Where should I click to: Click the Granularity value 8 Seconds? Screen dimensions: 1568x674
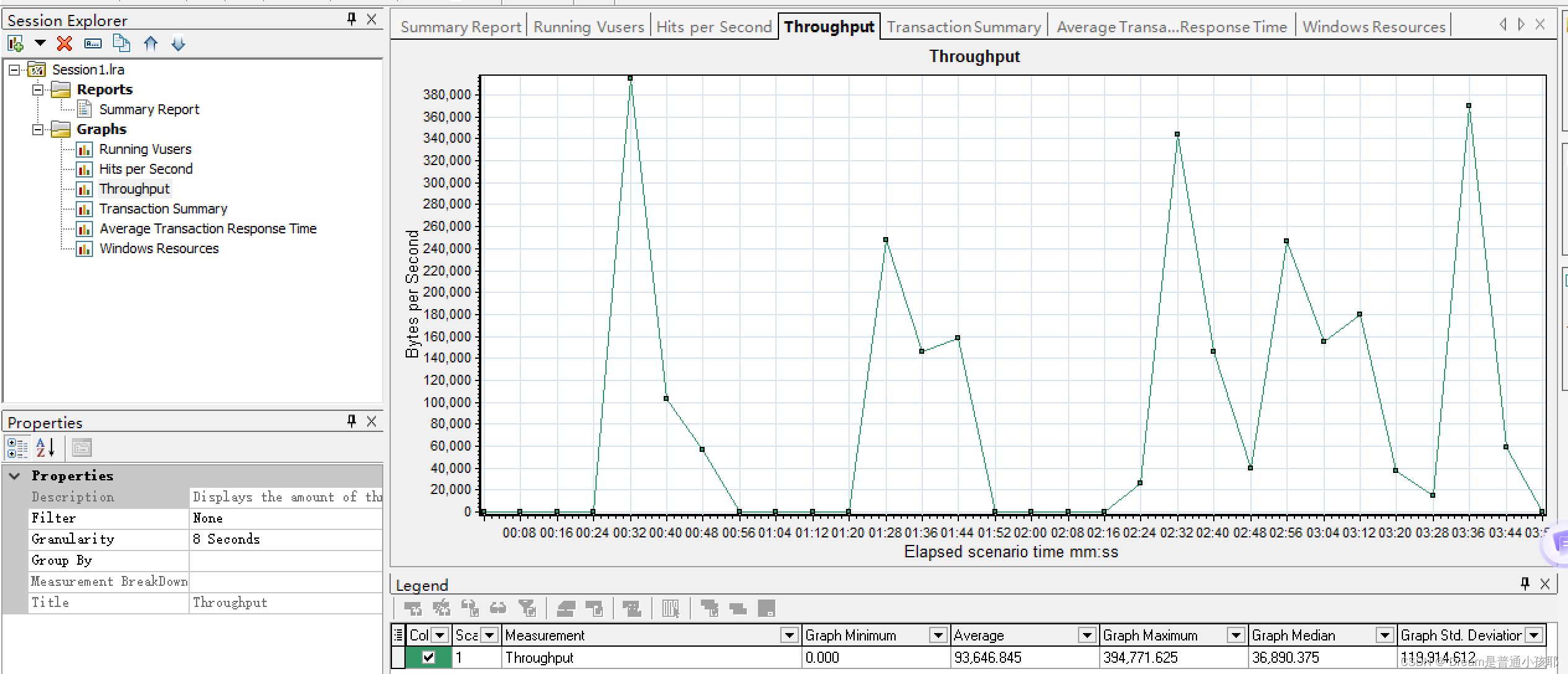coord(285,539)
